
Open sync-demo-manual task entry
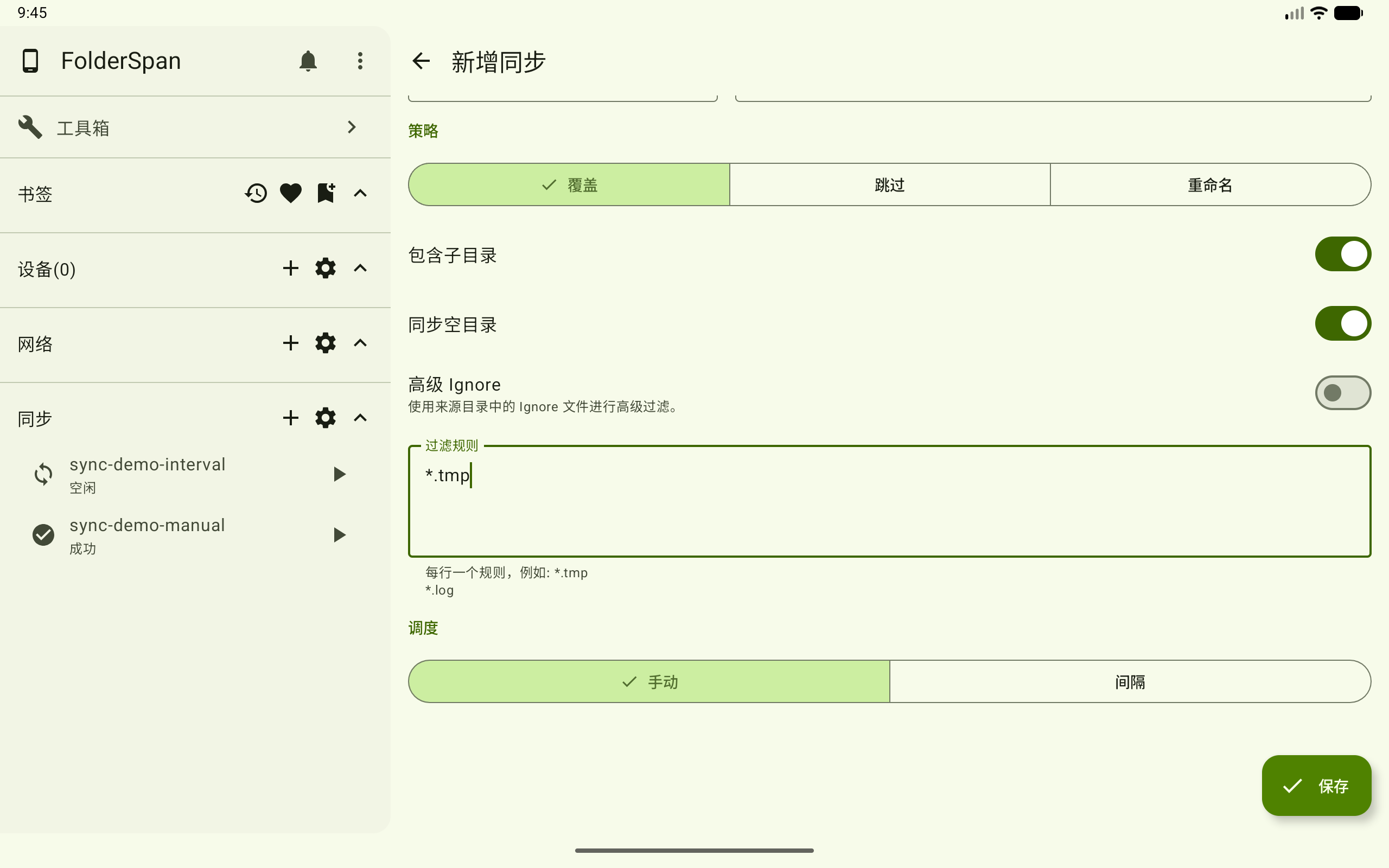click(195, 535)
